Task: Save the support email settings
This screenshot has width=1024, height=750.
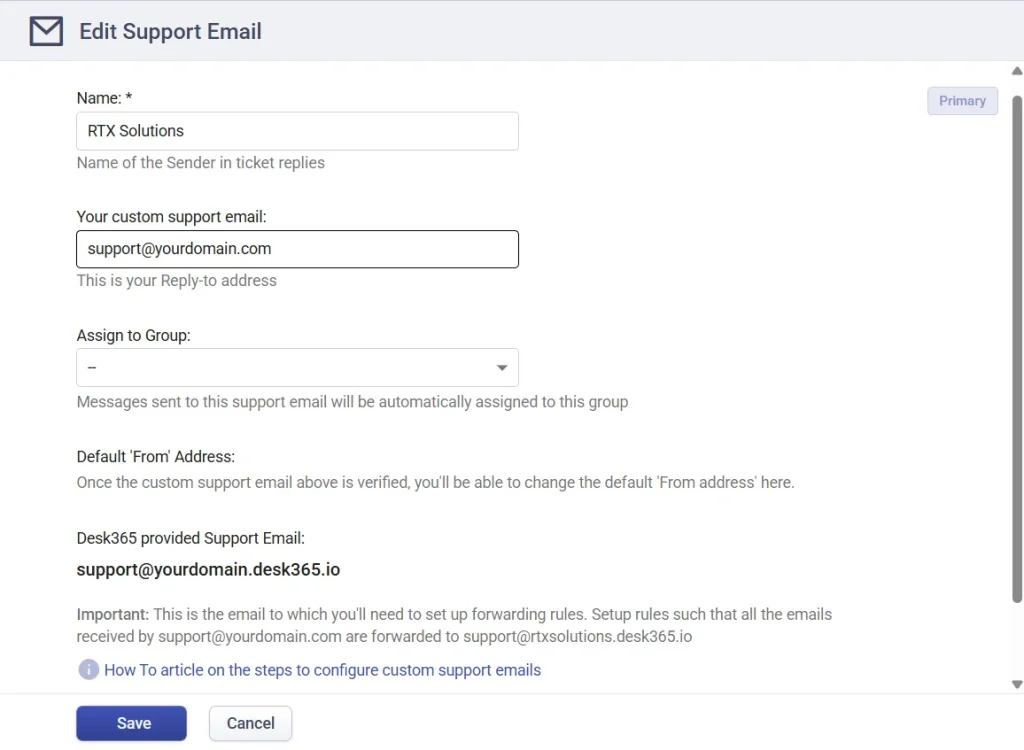Action: (131, 723)
